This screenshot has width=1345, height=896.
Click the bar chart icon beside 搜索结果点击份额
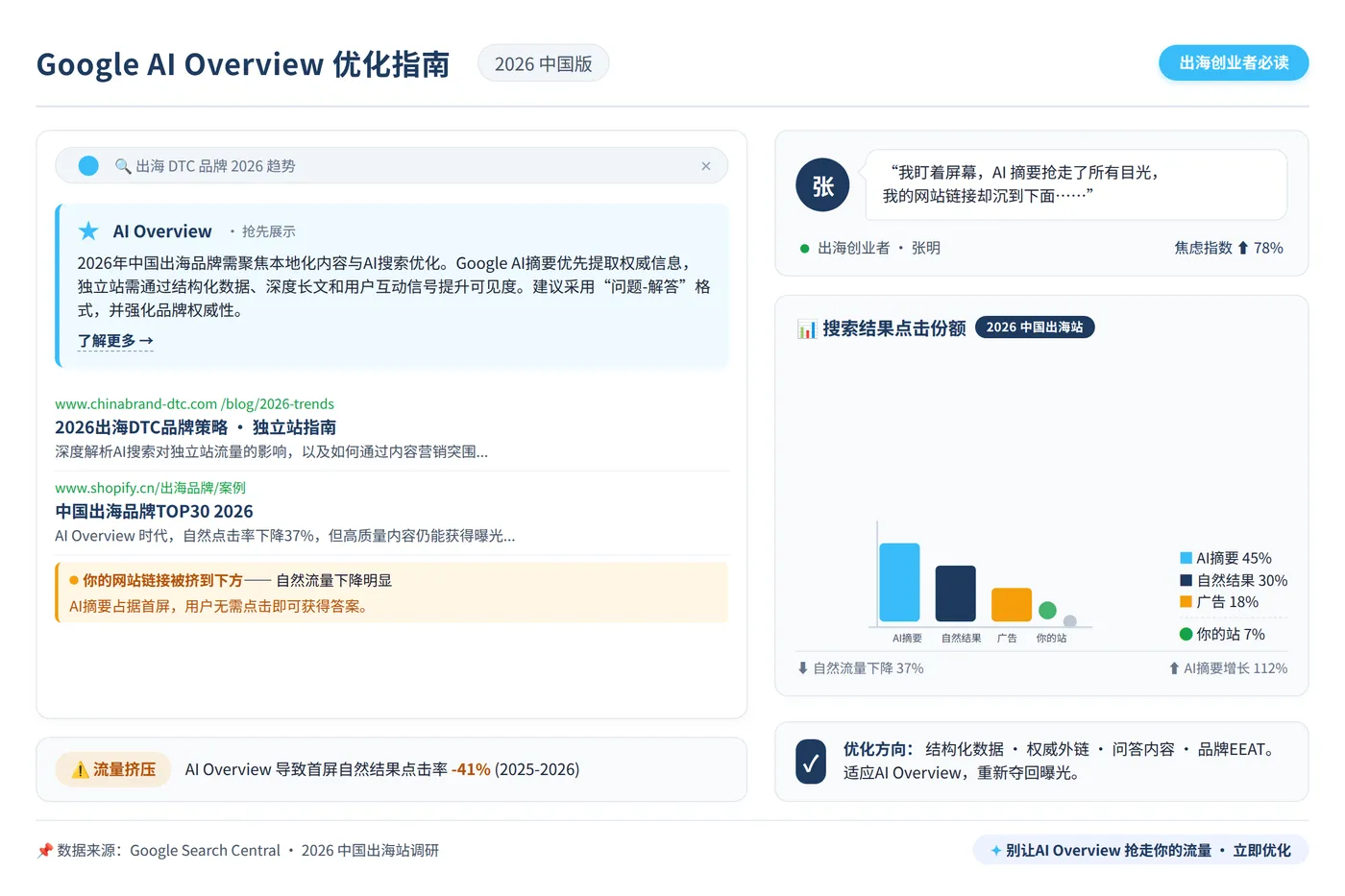(x=807, y=329)
